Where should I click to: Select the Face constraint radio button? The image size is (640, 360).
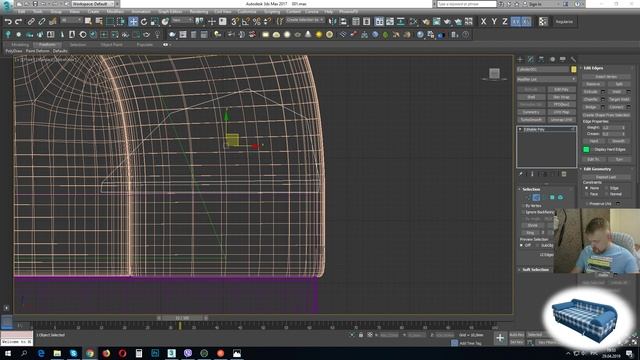[587, 194]
